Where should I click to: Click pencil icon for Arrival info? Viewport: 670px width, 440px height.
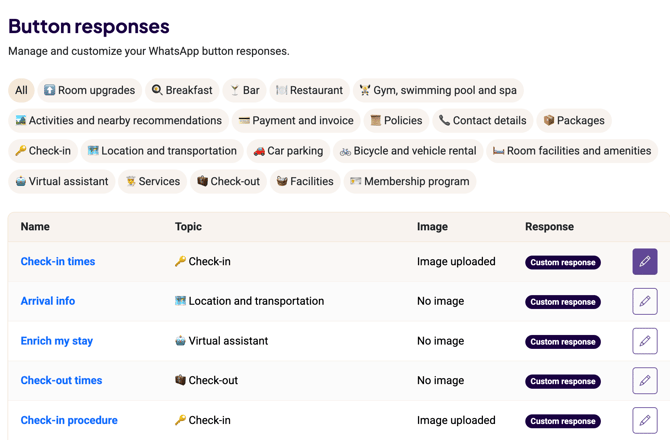point(644,301)
